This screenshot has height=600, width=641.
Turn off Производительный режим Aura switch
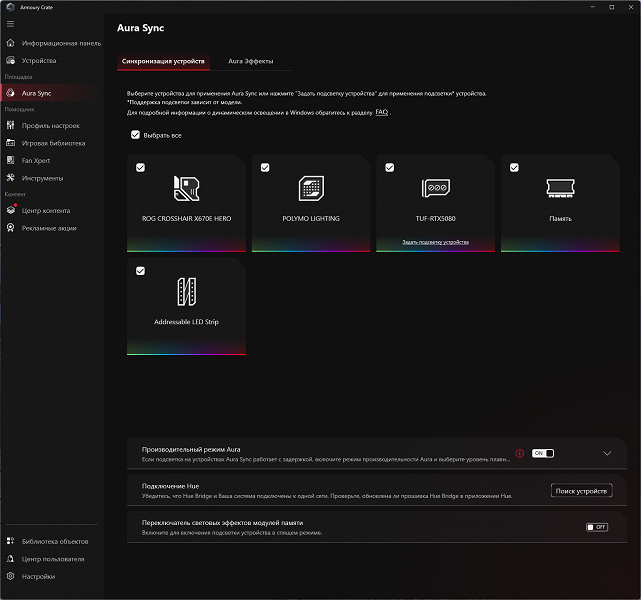pyautogui.click(x=543, y=453)
